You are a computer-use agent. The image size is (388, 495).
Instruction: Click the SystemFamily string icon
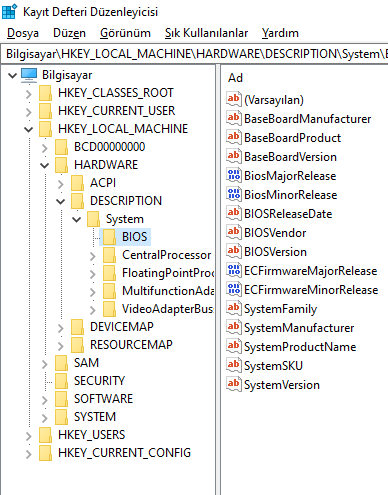point(234,308)
